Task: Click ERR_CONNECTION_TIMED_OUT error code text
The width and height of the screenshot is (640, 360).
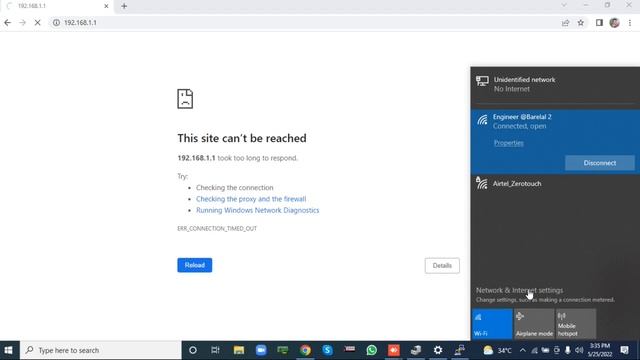Action: (x=217, y=229)
